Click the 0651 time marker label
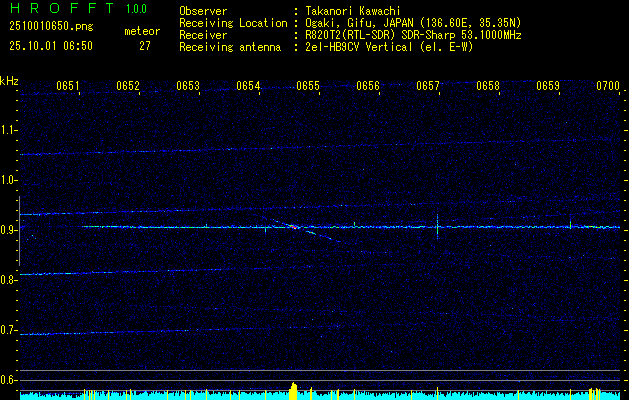Screen dimensions: 629x400 point(67,86)
